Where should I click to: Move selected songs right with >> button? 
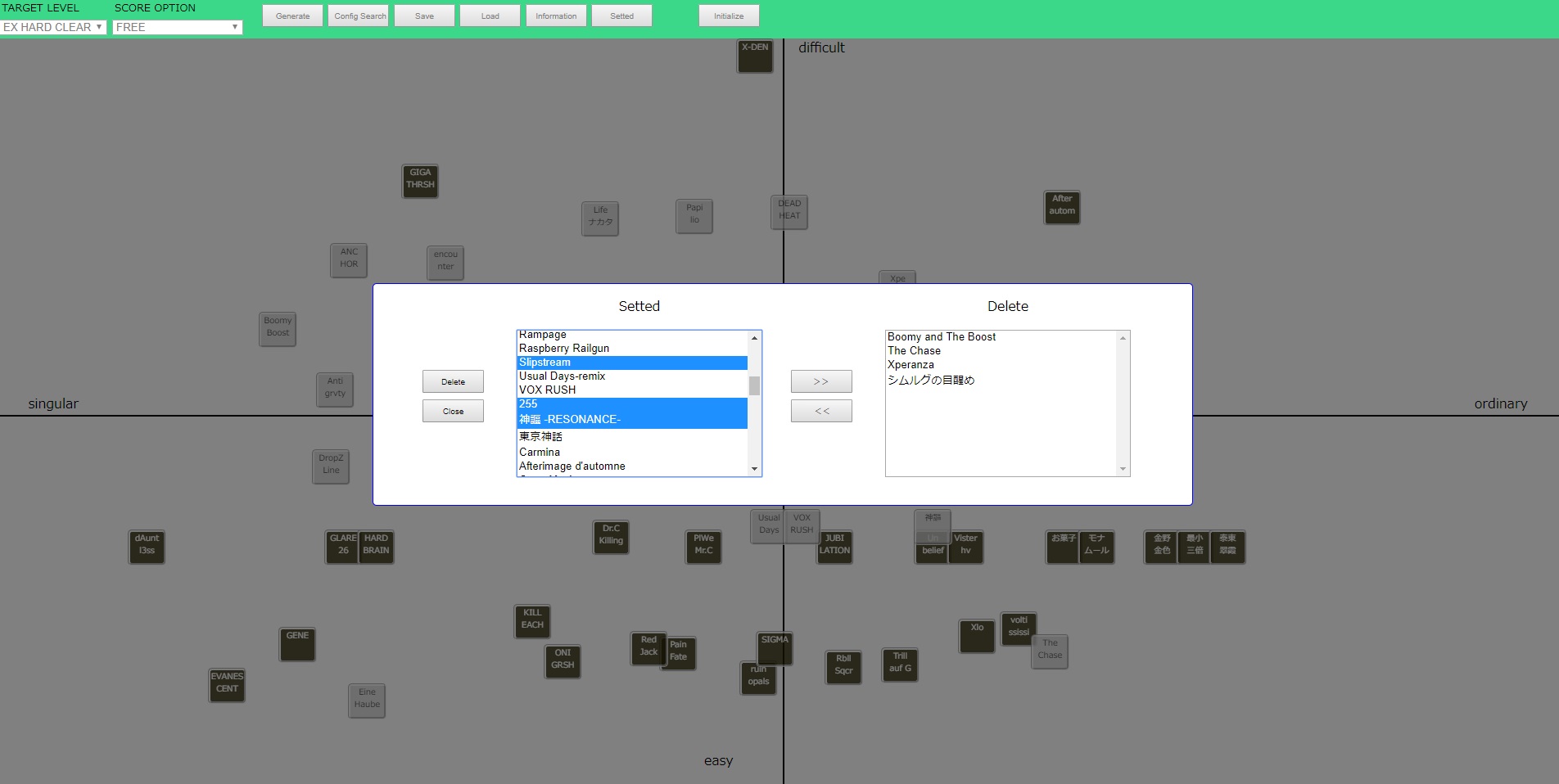(821, 381)
